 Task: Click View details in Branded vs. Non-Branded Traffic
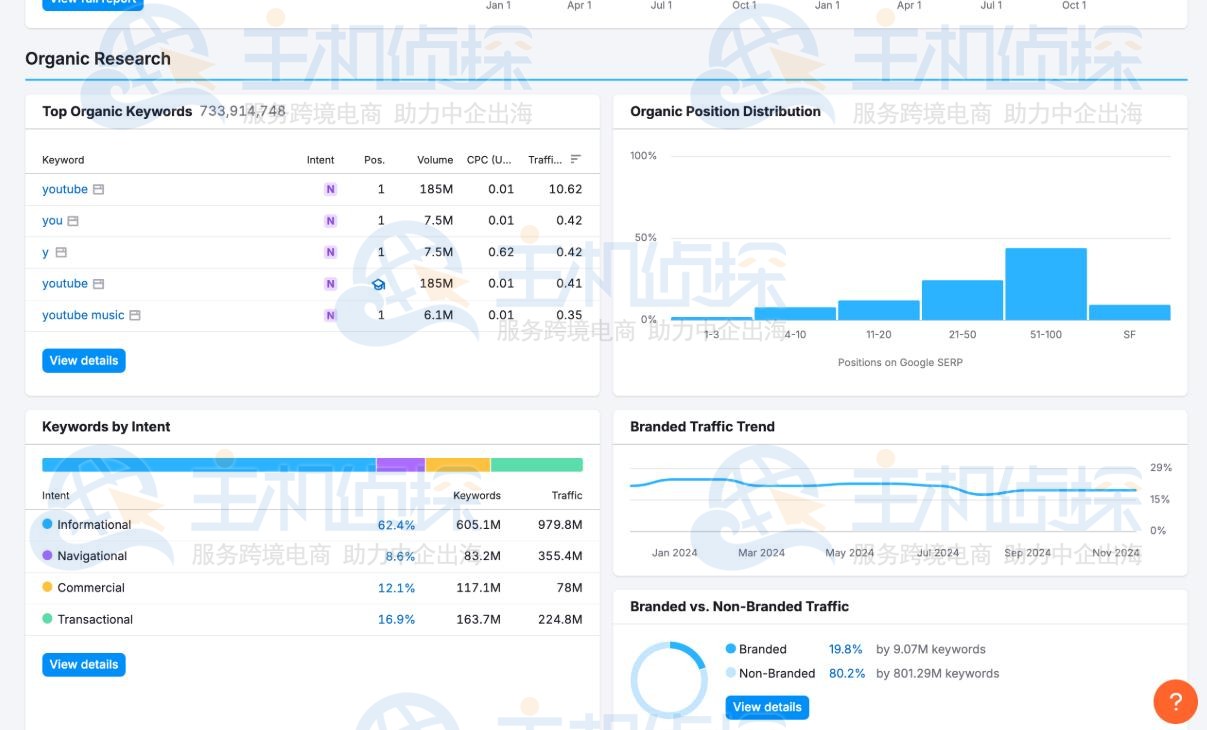766,706
